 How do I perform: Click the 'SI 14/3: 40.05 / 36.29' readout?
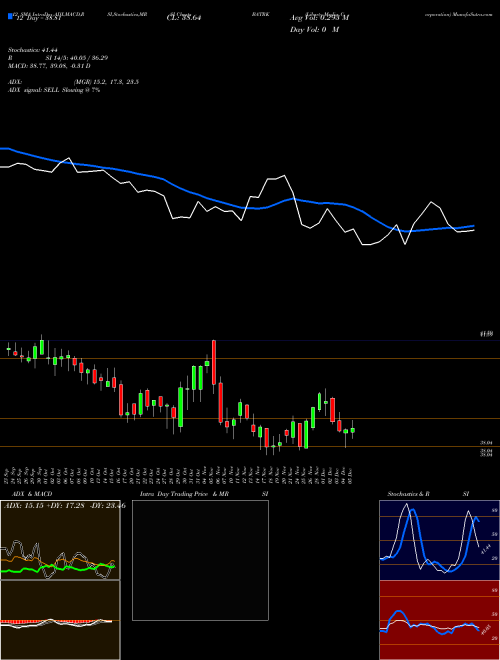pyautogui.click(x=77, y=58)
